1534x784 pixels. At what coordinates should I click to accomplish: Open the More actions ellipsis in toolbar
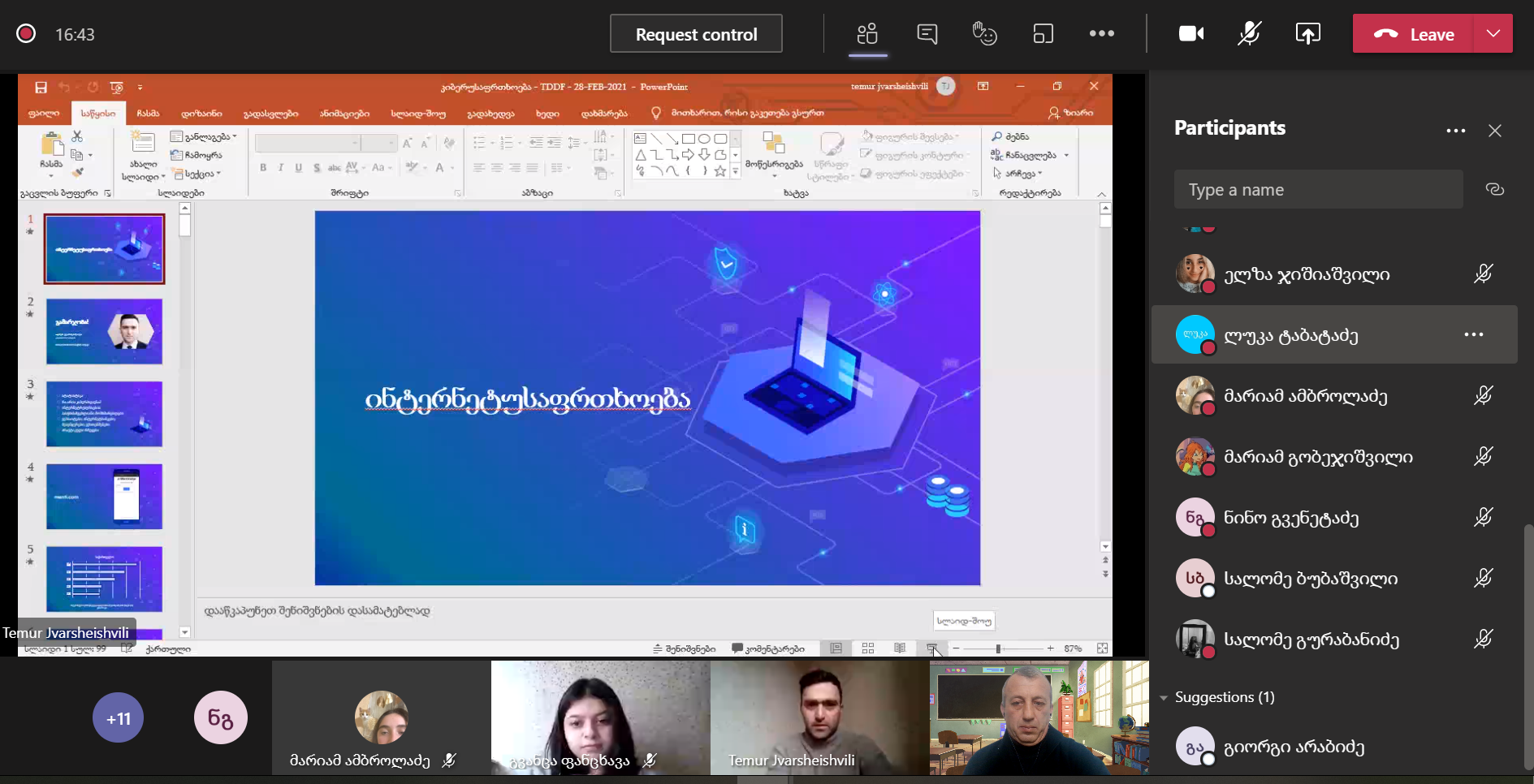point(1101,34)
